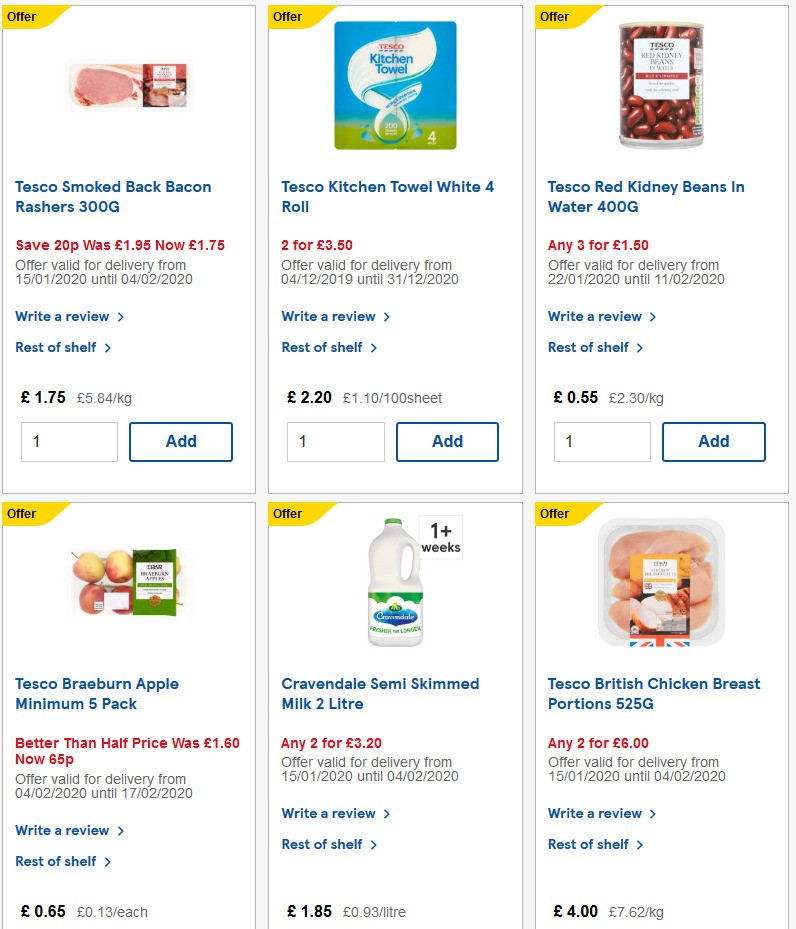This screenshot has height=929, width=796.
Task: Add Tesco Smoked Back Bacon Rashers to basket
Action: point(180,441)
